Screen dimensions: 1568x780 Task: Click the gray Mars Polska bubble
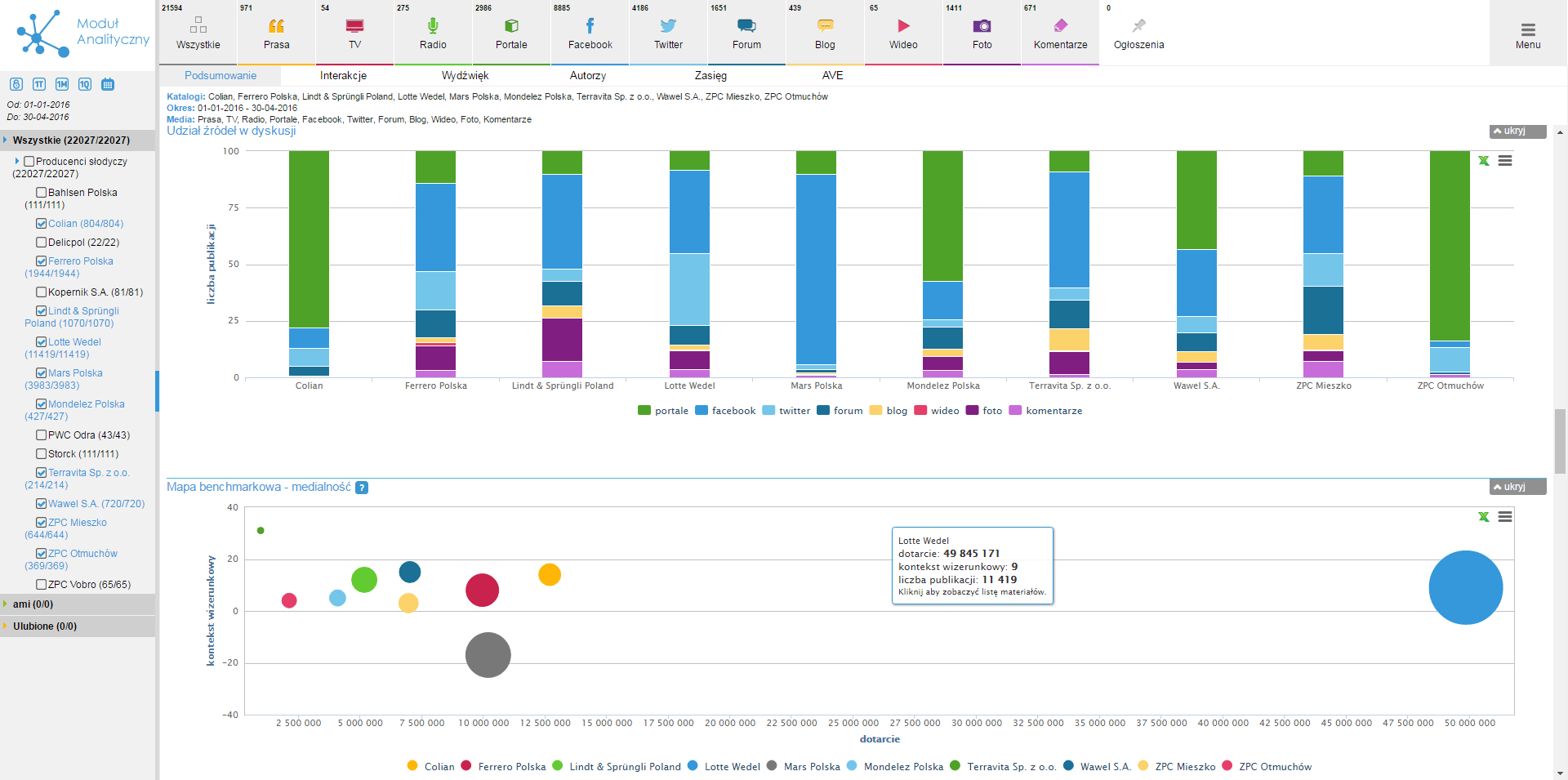(488, 655)
